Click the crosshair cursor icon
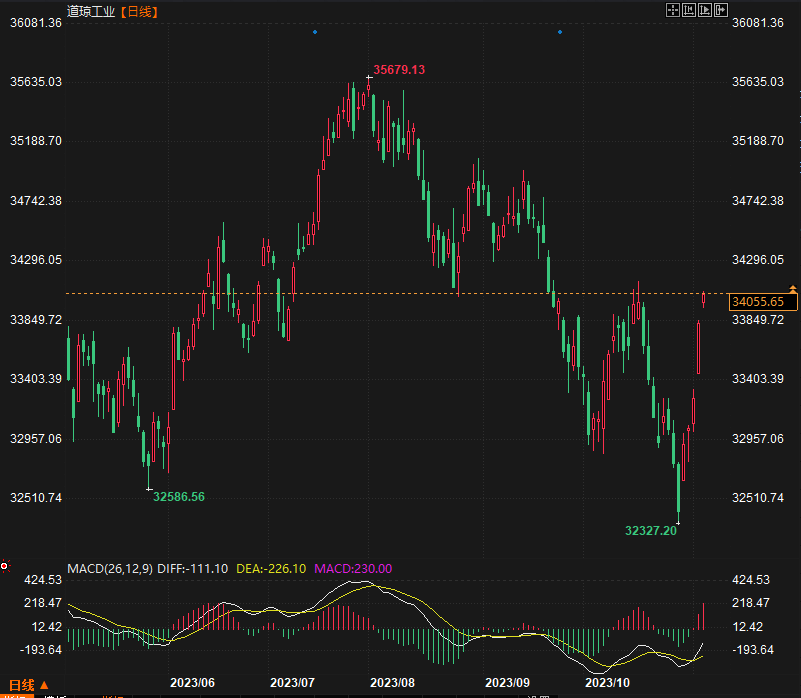 click(x=673, y=10)
